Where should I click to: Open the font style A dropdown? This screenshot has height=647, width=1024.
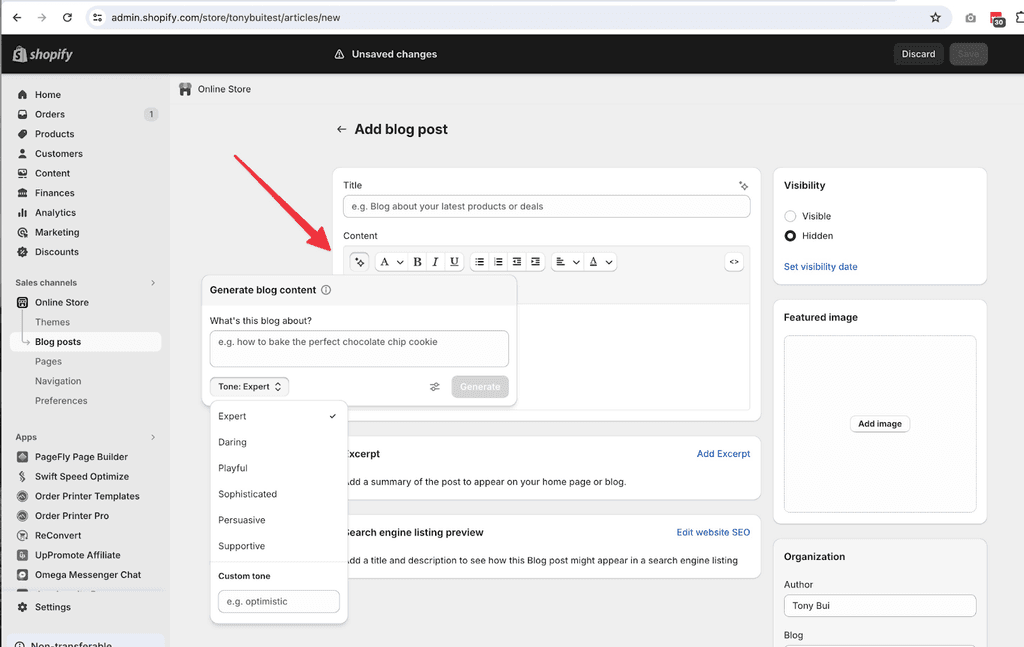[x=391, y=262]
